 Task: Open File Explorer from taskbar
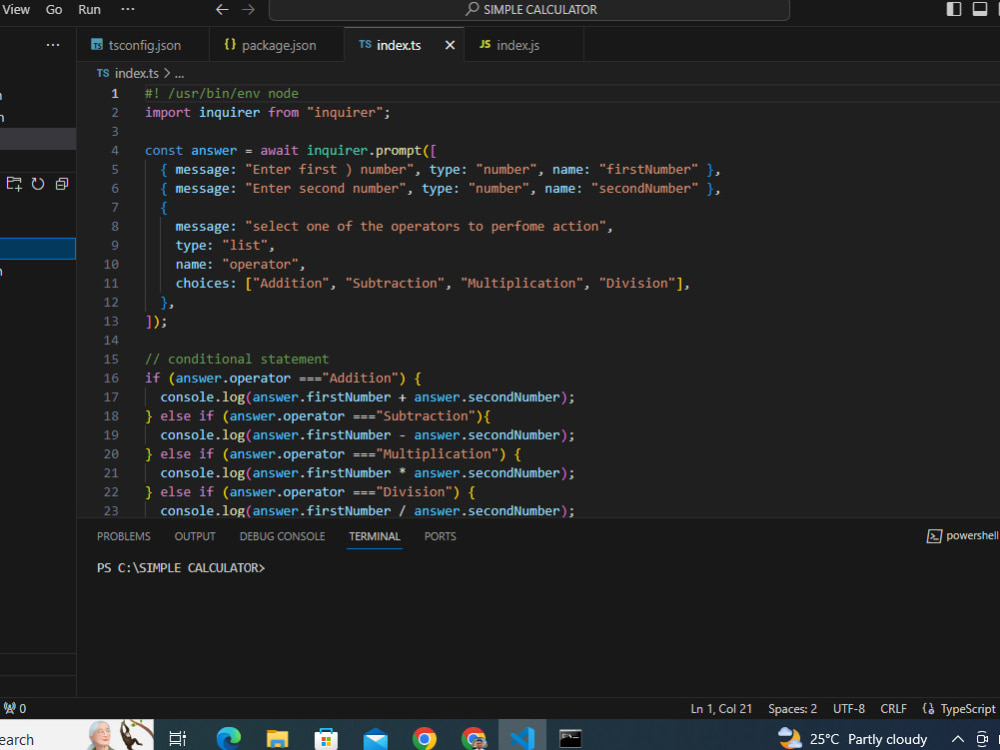[277, 739]
